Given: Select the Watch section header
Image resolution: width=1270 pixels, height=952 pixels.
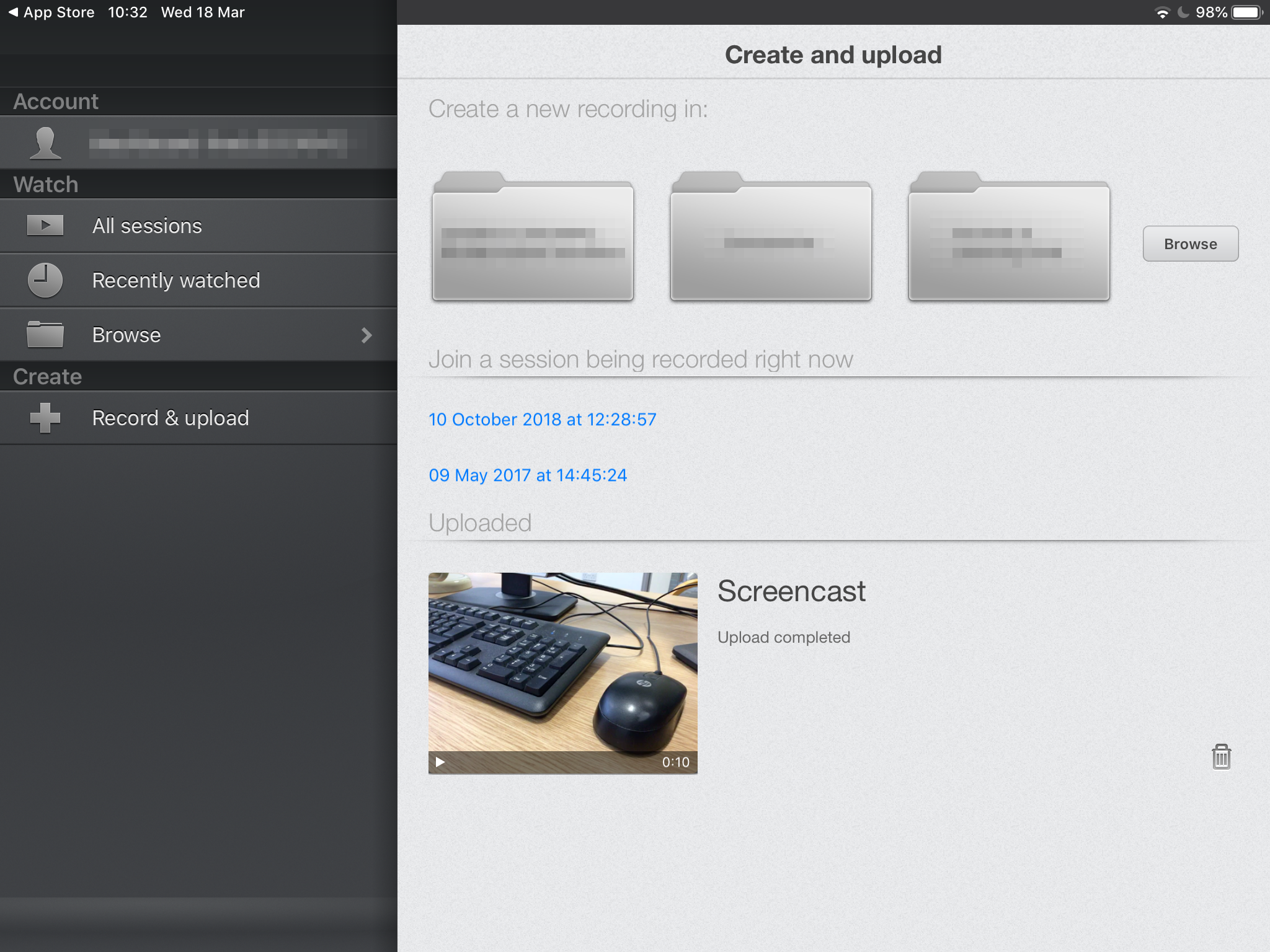Looking at the screenshot, I should point(44,184).
